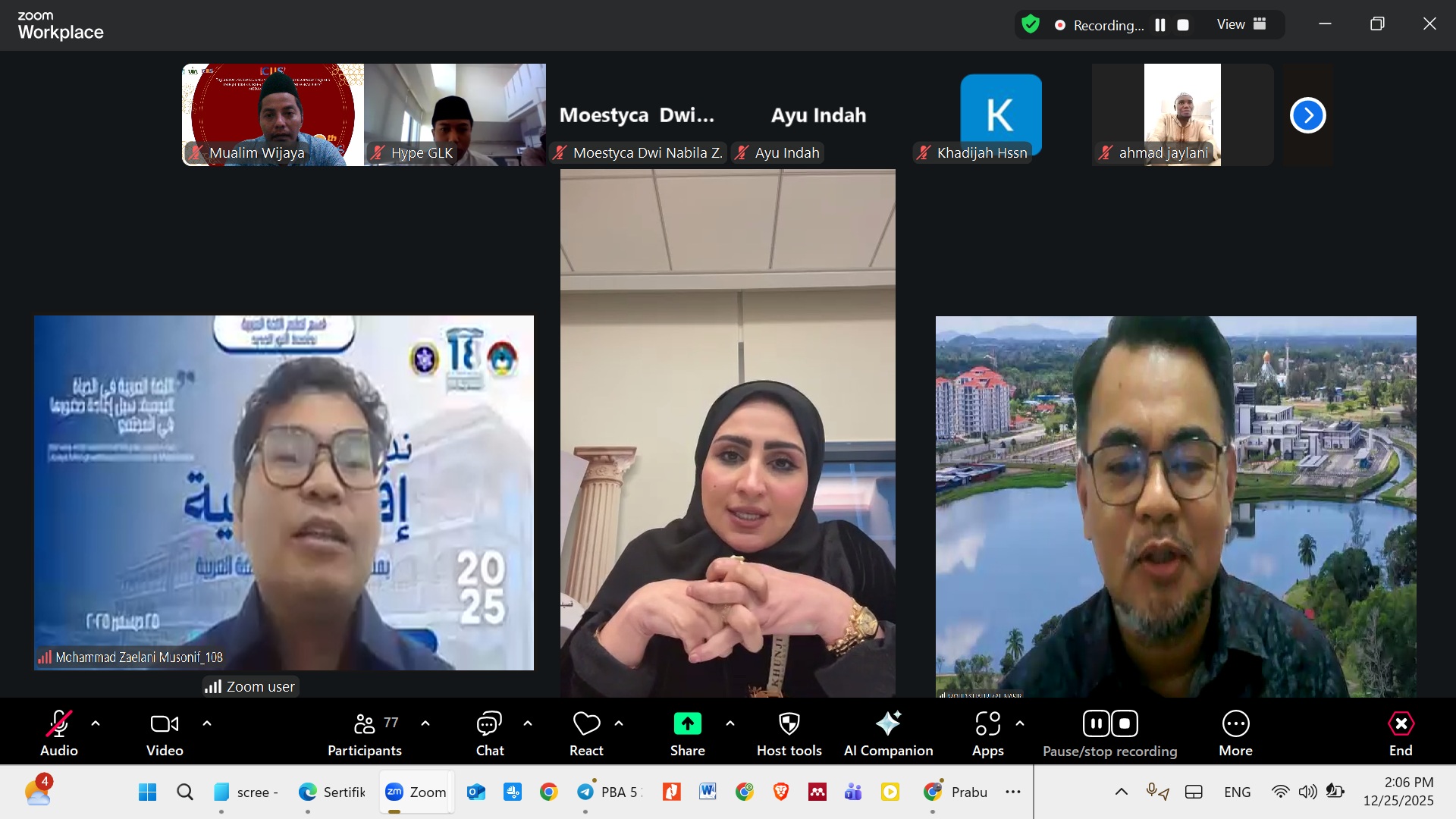The width and height of the screenshot is (1456, 819).
Task: Open Word from the Windows taskbar
Action: pyautogui.click(x=708, y=792)
